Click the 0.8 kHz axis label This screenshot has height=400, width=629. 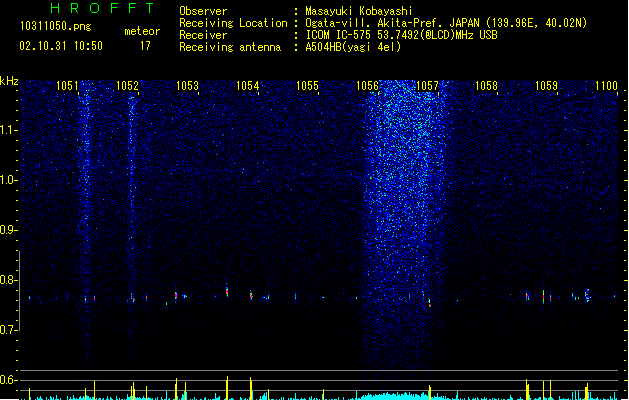click(9, 280)
